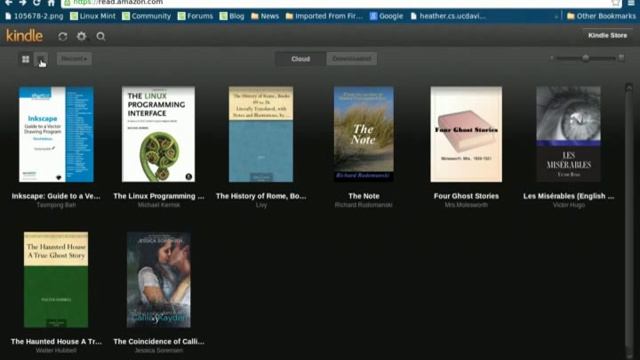Click author name 'Livy'
Screen dimensions: 640x360
pos(261,205)
